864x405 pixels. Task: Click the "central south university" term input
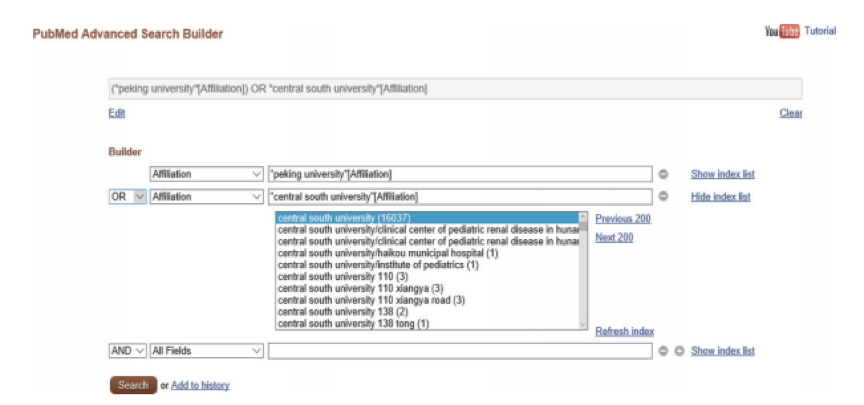tap(460, 197)
